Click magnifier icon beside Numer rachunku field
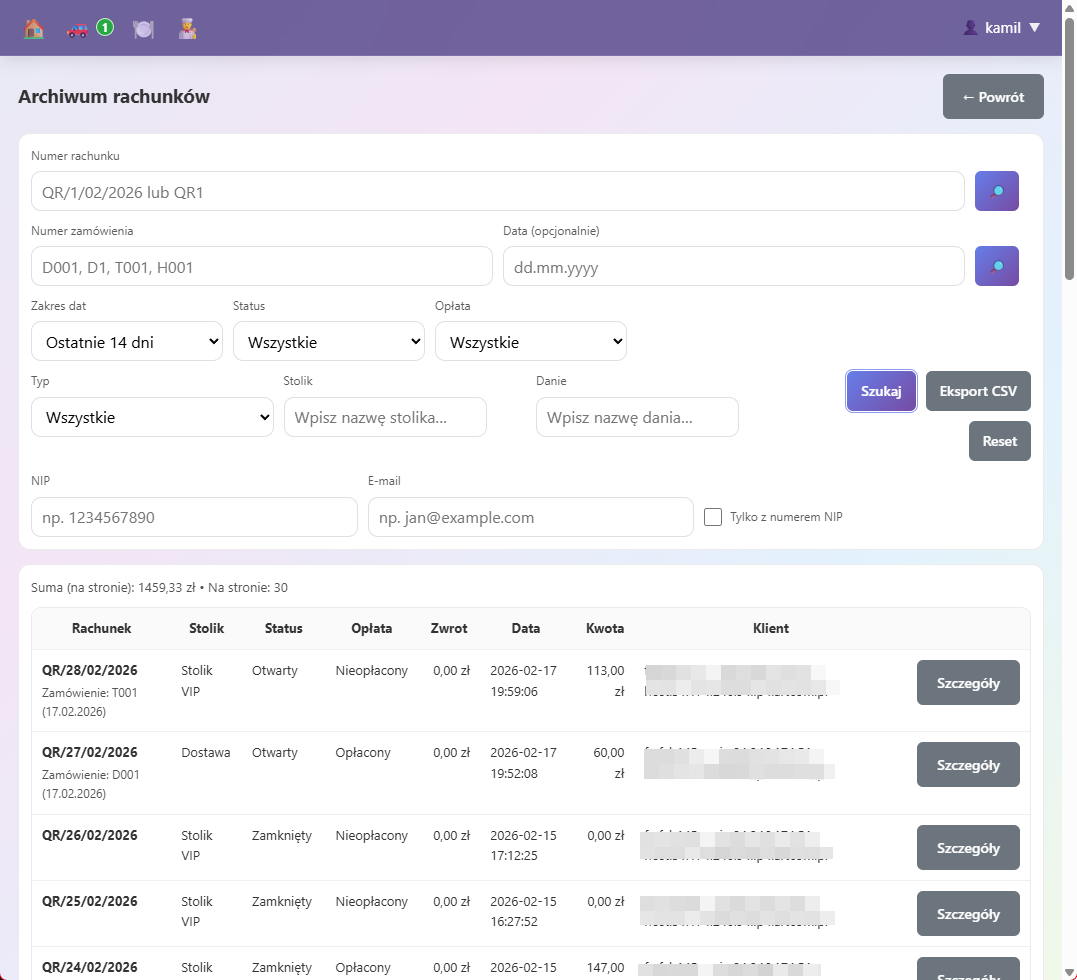This screenshot has height=980, width=1077. [996, 191]
